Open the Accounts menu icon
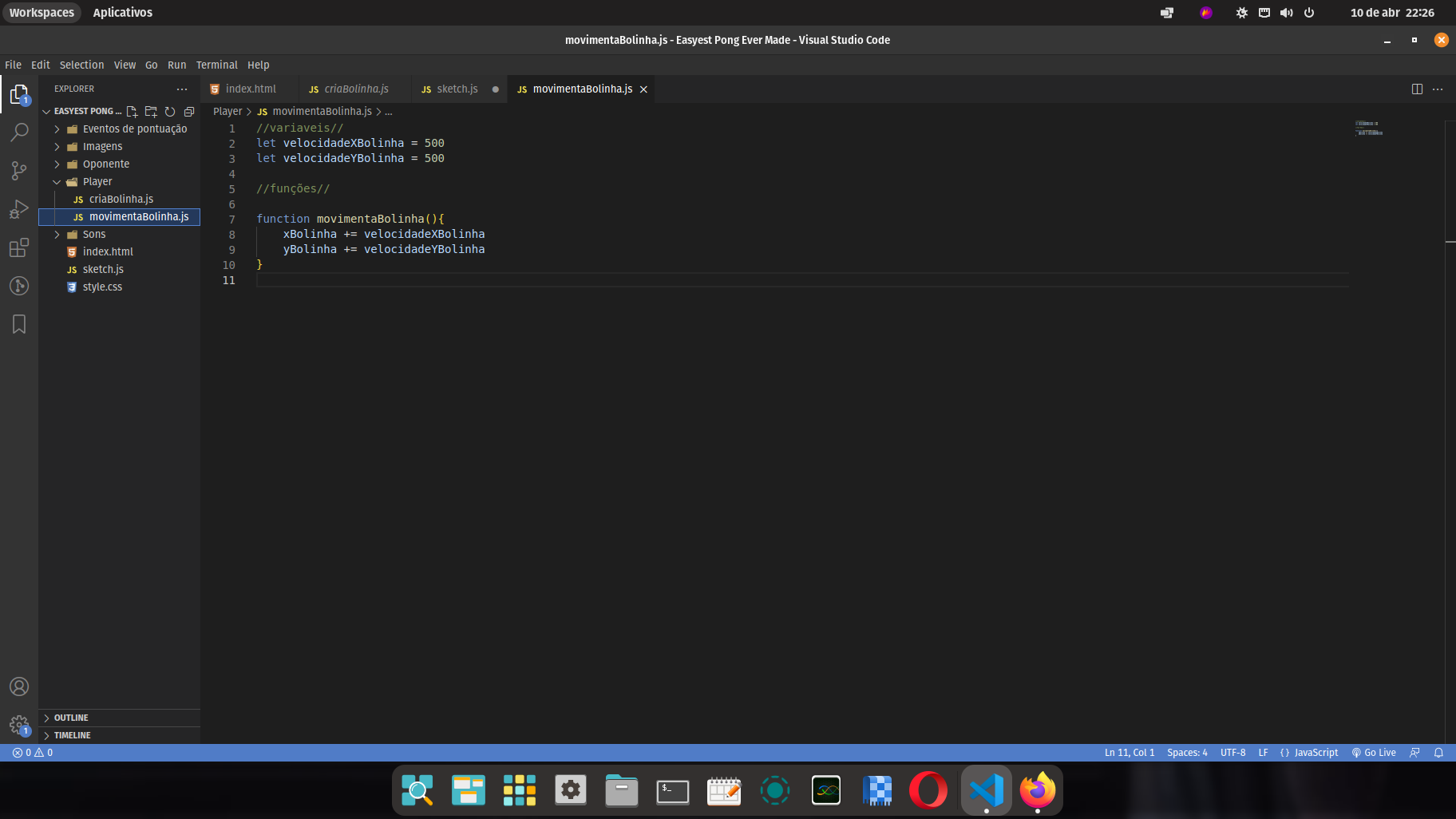 [19, 686]
